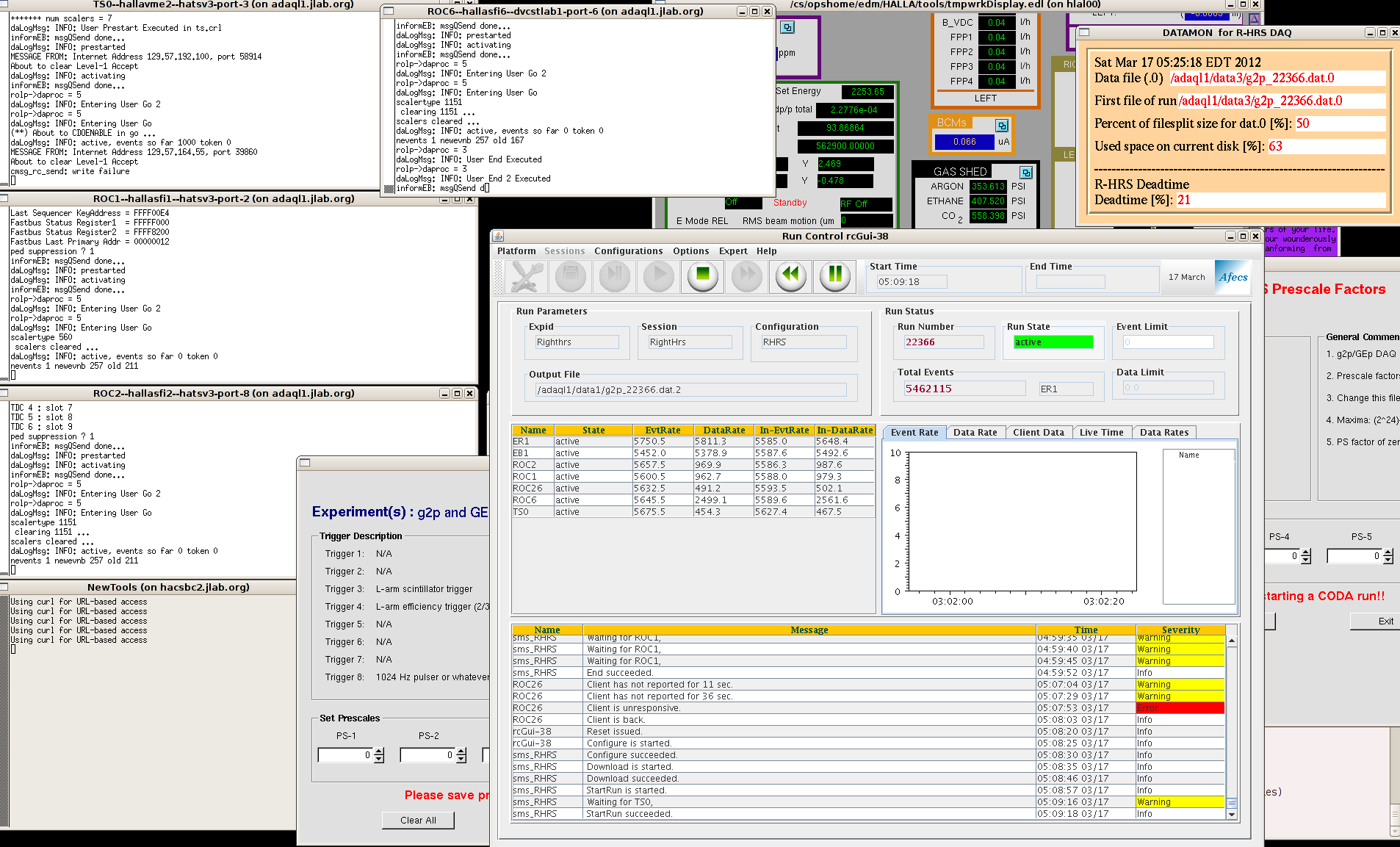Click the Run Number field showing 22366
The height and width of the screenshot is (847, 1400).
tap(943, 342)
